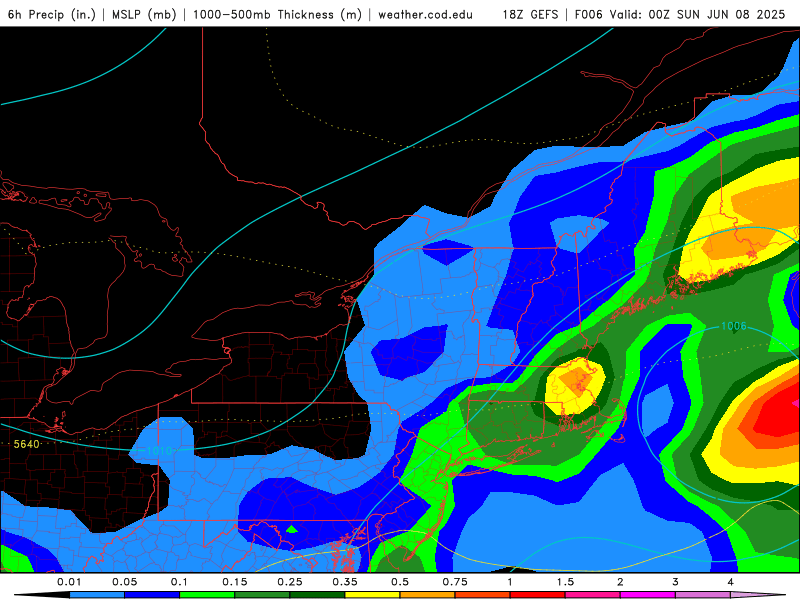
Task: Click the 0.35 legend value
Action: click(345, 582)
